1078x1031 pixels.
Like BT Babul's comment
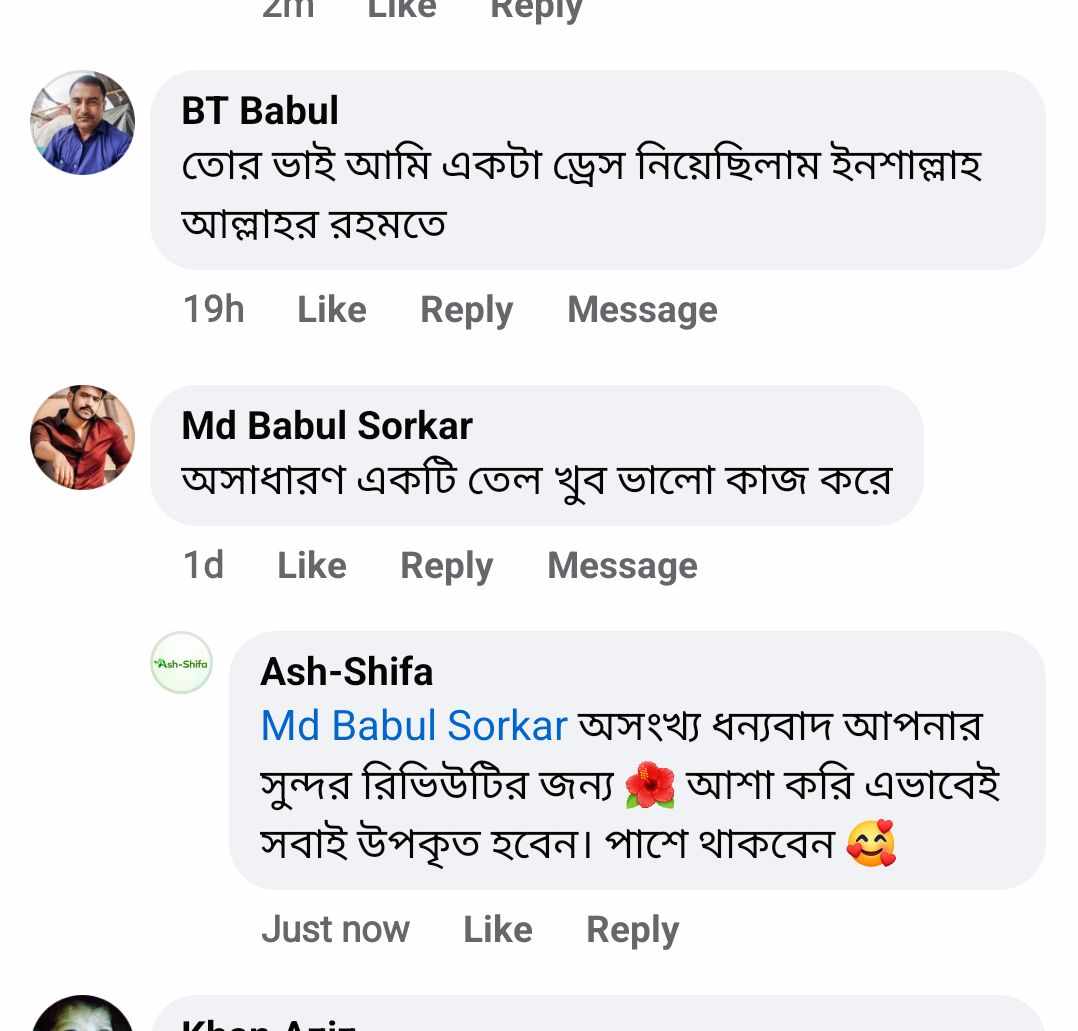[332, 310]
